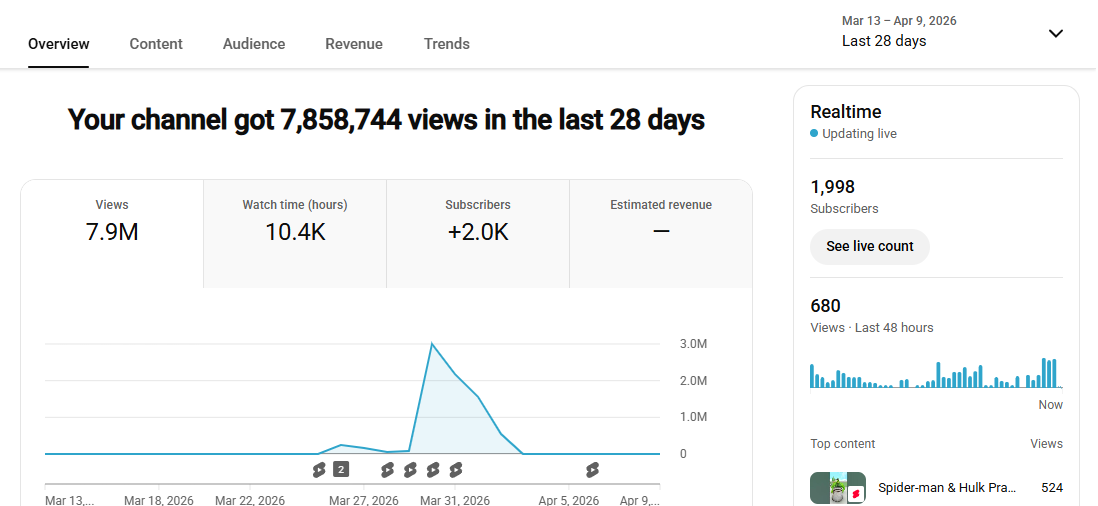Click the leftmost Shorts marker under the chart
1098x506 pixels.
click(x=319, y=469)
